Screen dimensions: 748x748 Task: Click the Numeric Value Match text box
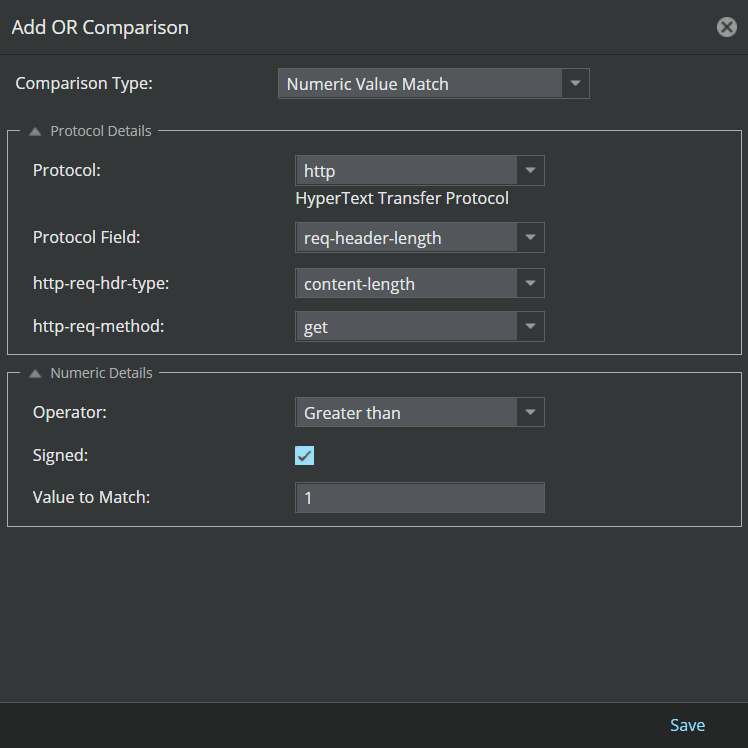pyautogui.click(x=420, y=83)
